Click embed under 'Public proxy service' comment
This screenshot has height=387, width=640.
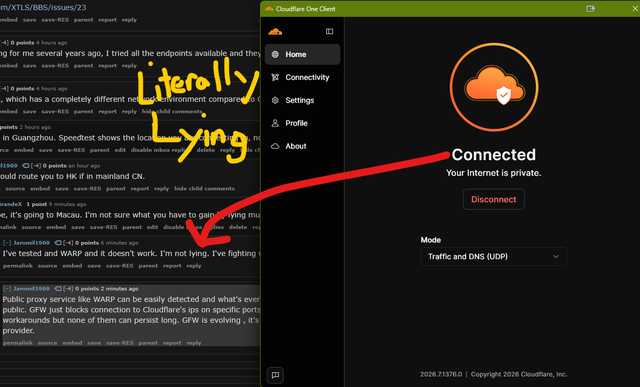pos(72,343)
